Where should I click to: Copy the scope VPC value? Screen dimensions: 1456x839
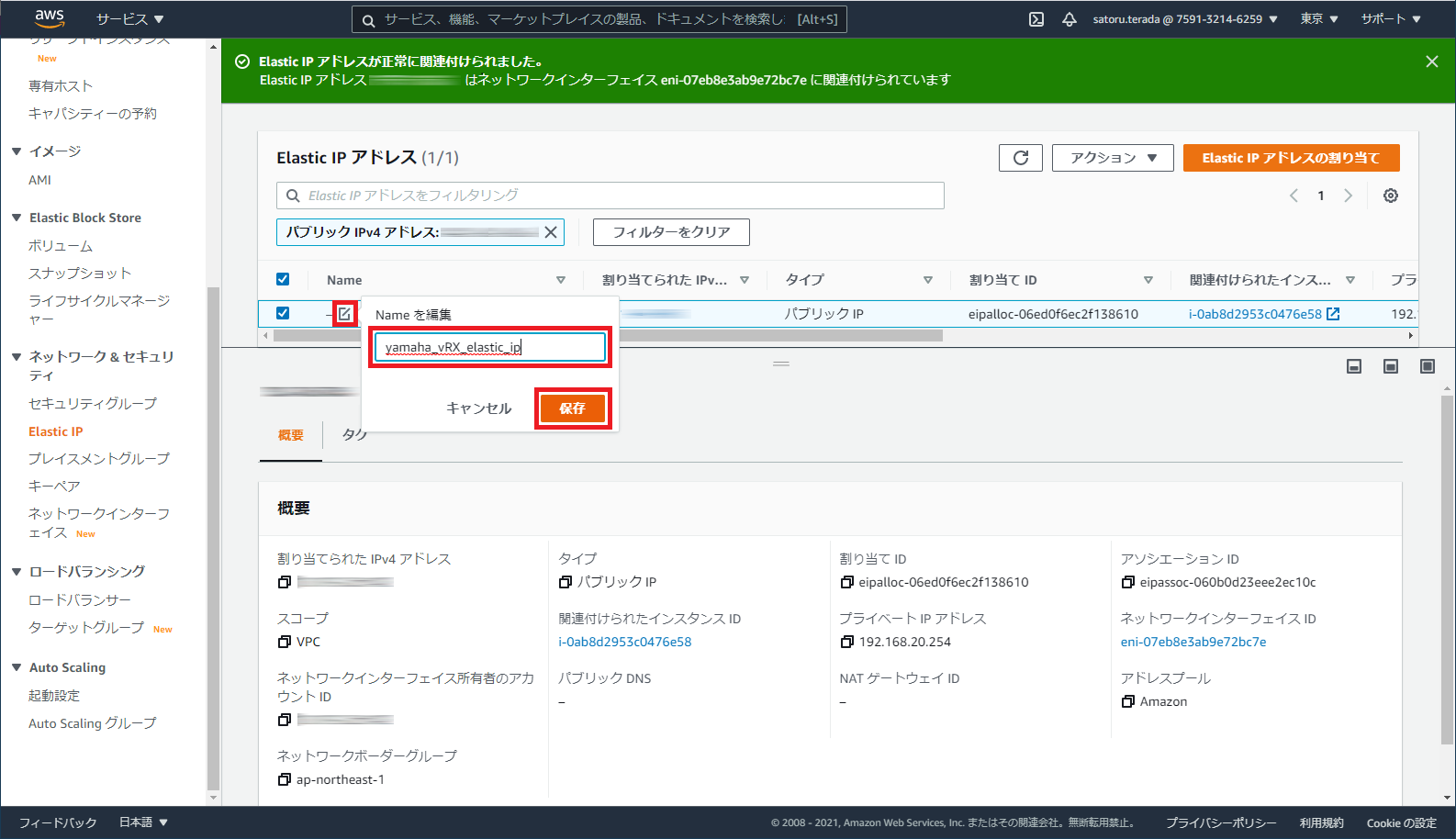pyautogui.click(x=285, y=642)
